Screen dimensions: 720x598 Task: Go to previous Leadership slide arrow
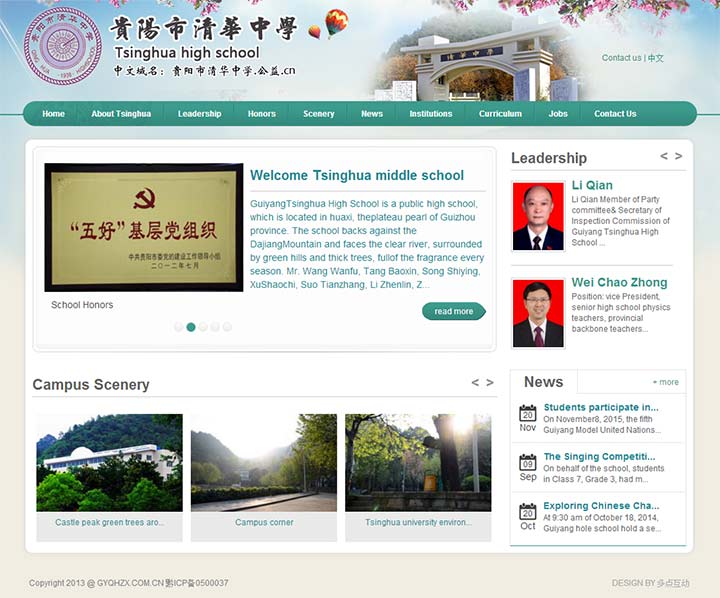664,157
